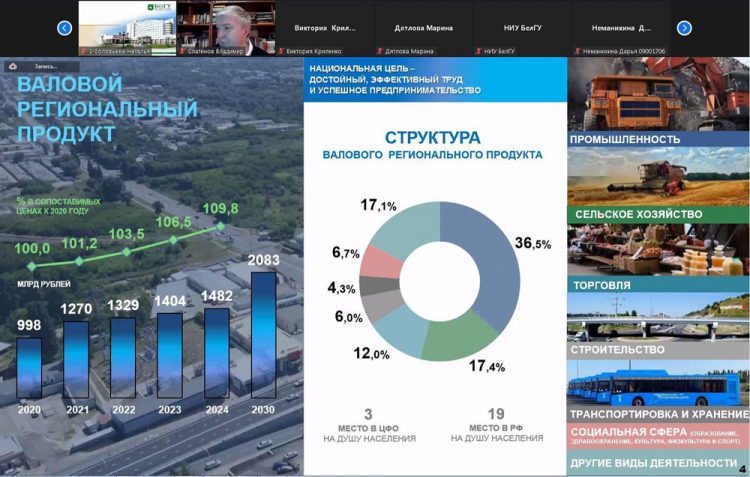Select Дятлова Марина participant tile
Image resolution: width=750 pixels, height=477 pixels.
(x=424, y=27)
